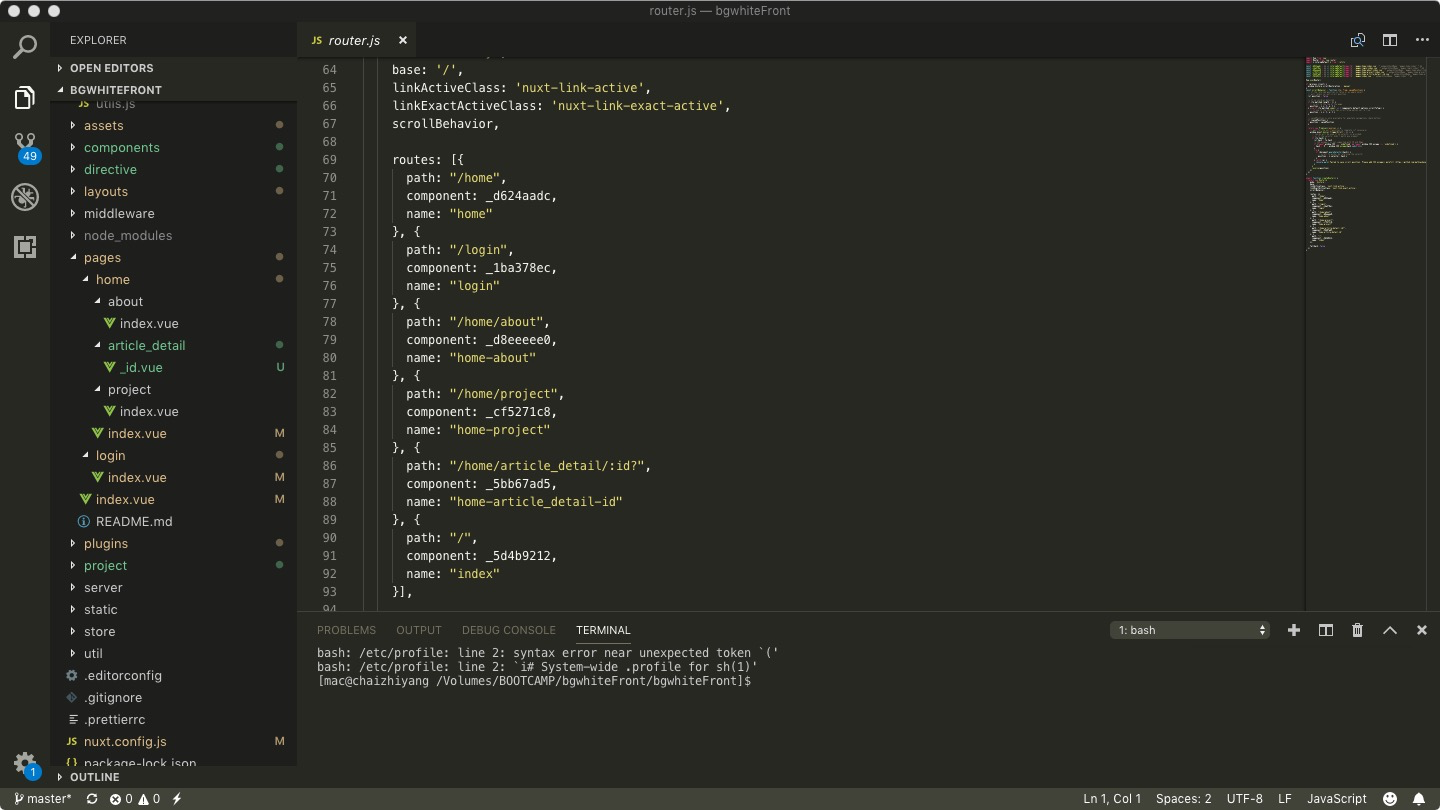1440x810 pixels.
Task: Open README.md file
Action: click(x=174, y=521)
